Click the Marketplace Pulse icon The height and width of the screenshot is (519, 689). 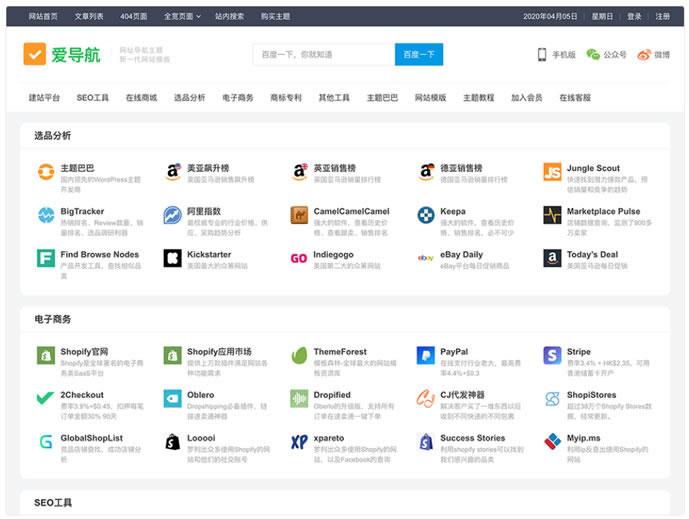[552, 215]
